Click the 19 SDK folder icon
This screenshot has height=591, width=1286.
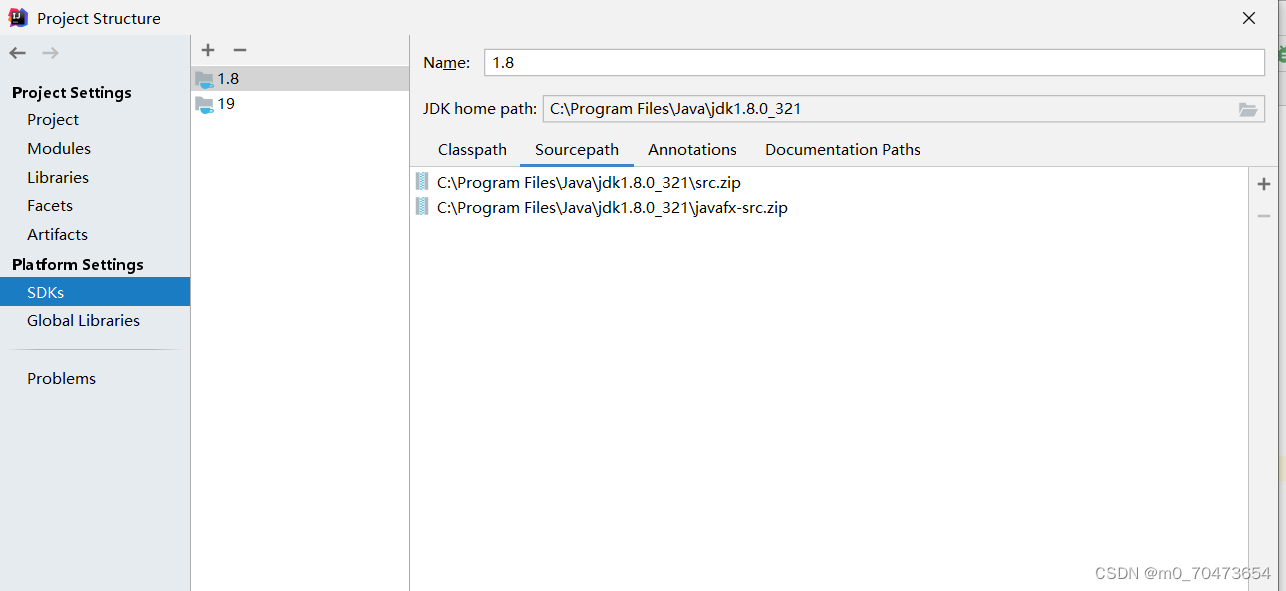click(x=204, y=104)
